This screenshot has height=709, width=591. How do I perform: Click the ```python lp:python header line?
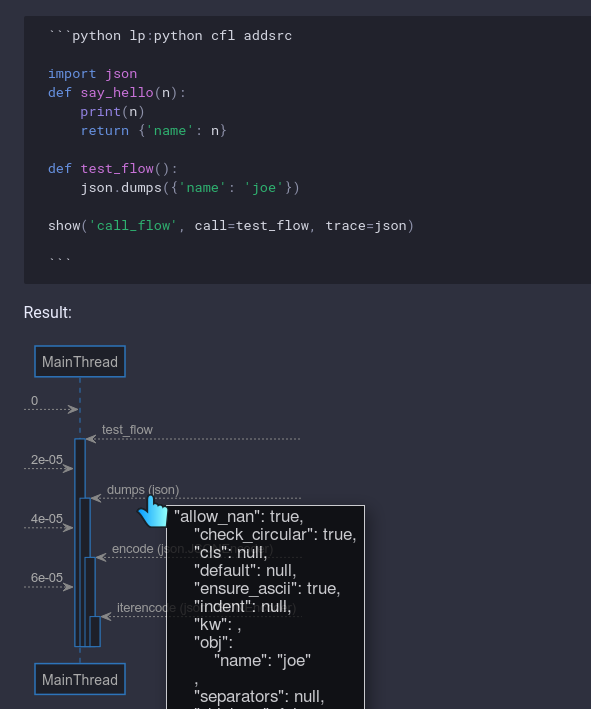pyautogui.click(x=170, y=36)
